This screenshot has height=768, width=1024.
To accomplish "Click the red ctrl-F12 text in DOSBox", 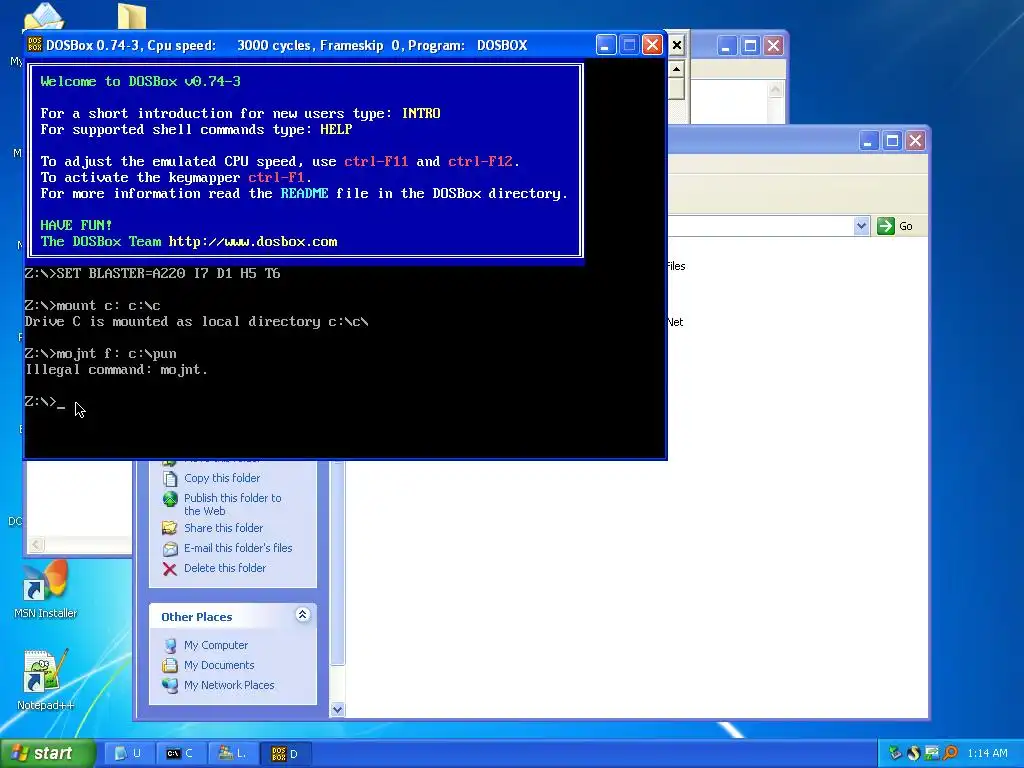I will click(480, 161).
